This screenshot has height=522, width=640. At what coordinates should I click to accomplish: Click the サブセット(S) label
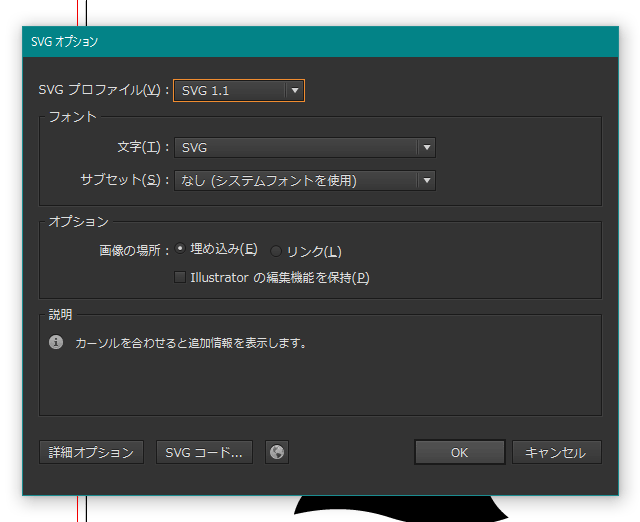click(124, 180)
